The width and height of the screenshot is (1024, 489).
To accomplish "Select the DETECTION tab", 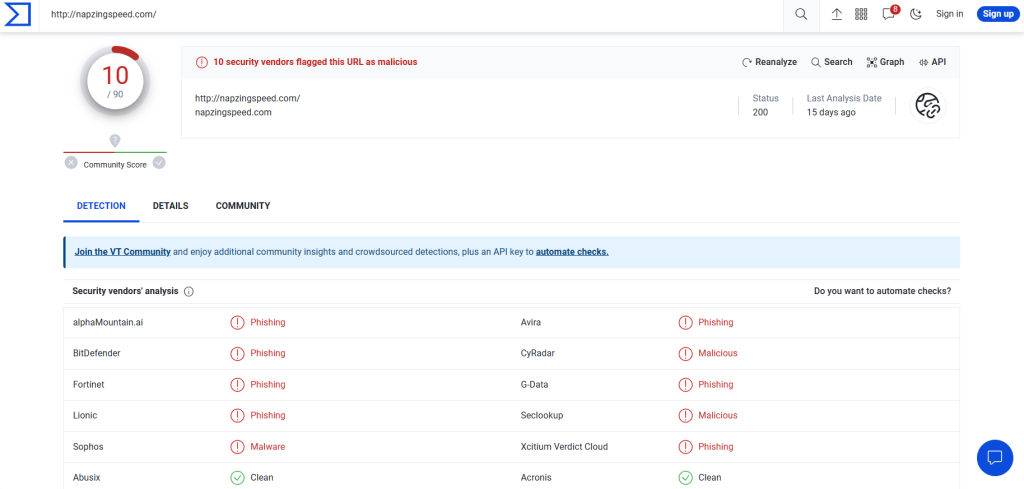I will 101,206.
